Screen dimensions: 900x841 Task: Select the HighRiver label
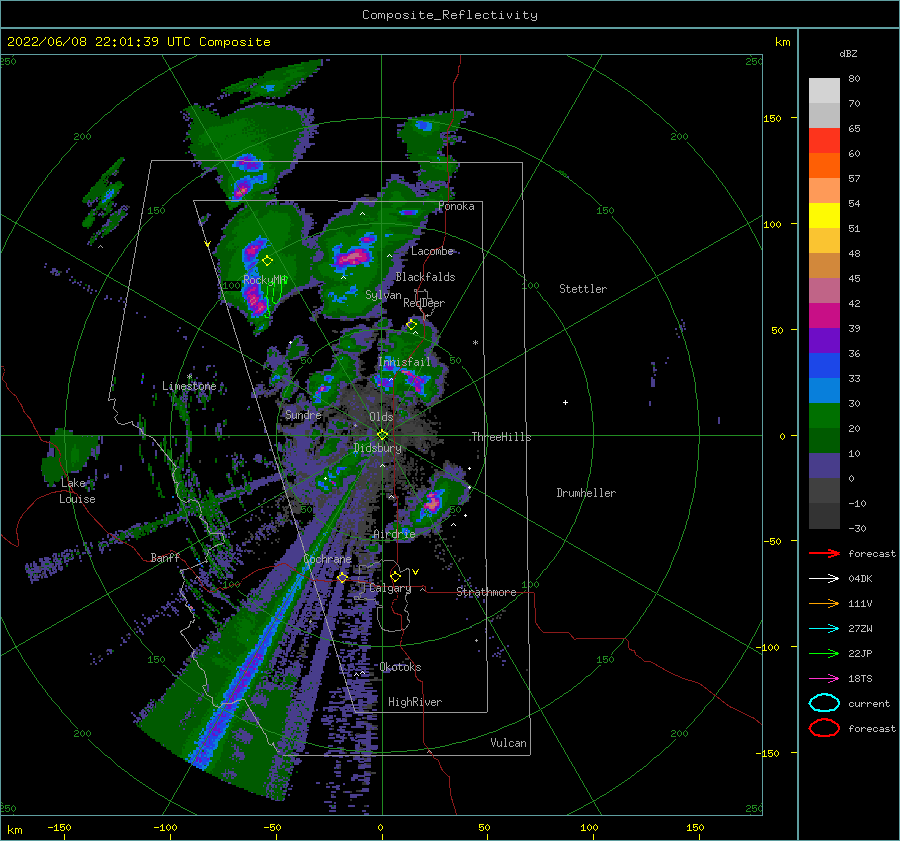click(415, 702)
